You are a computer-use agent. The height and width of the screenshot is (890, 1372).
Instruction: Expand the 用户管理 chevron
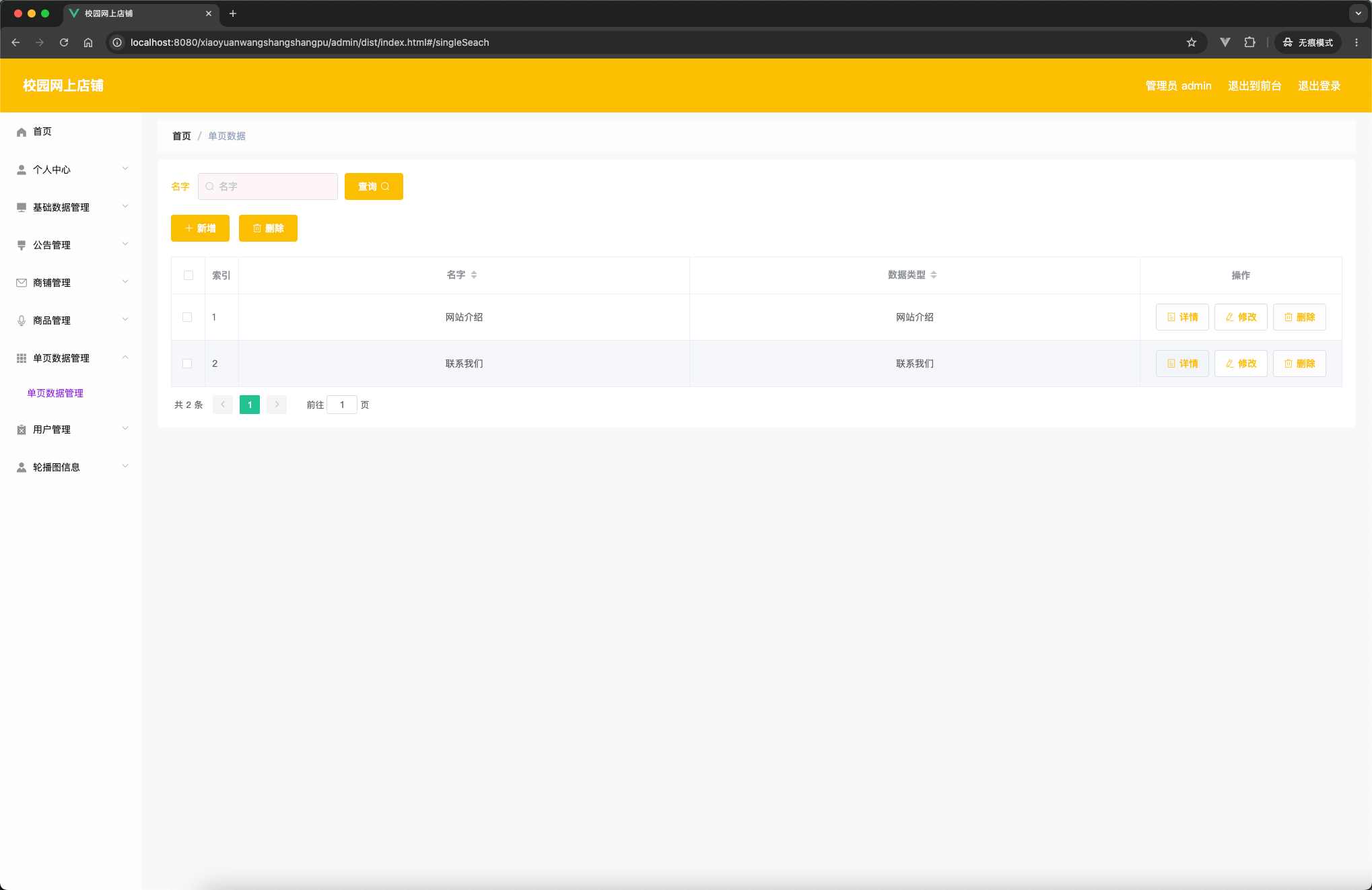coord(125,428)
